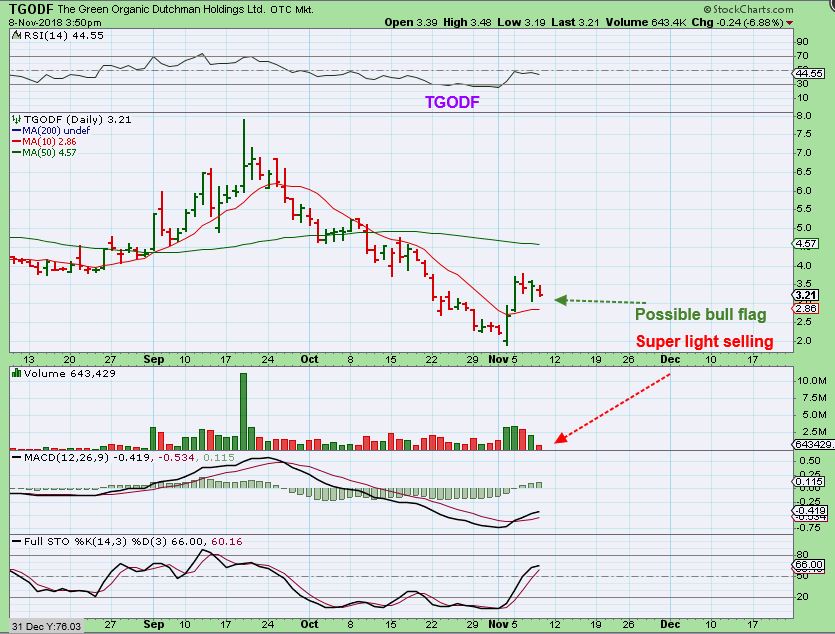Click the bar-chart icon before TGODF (Daily)
This screenshot has height=634, width=835.
(x=17, y=119)
